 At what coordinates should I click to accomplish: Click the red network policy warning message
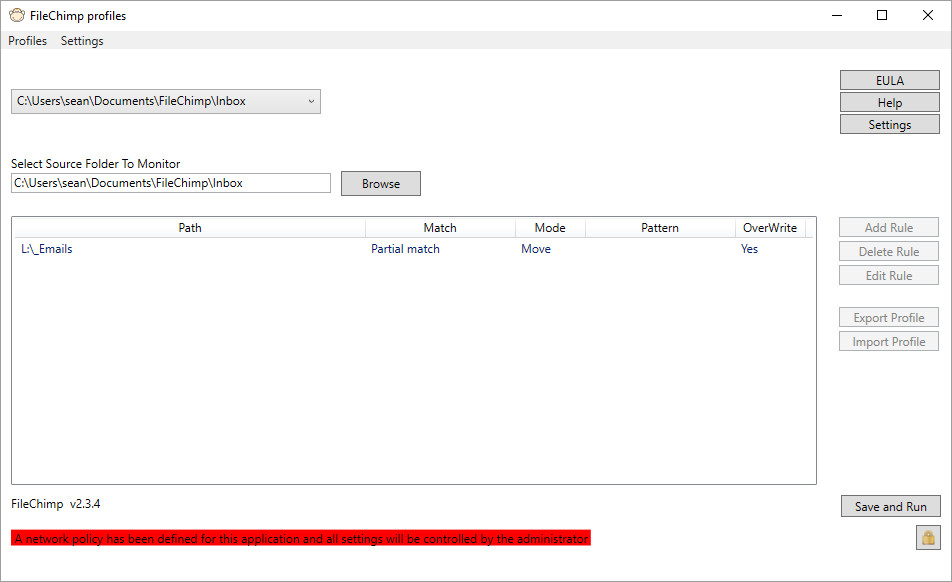(x=301, y=538)
